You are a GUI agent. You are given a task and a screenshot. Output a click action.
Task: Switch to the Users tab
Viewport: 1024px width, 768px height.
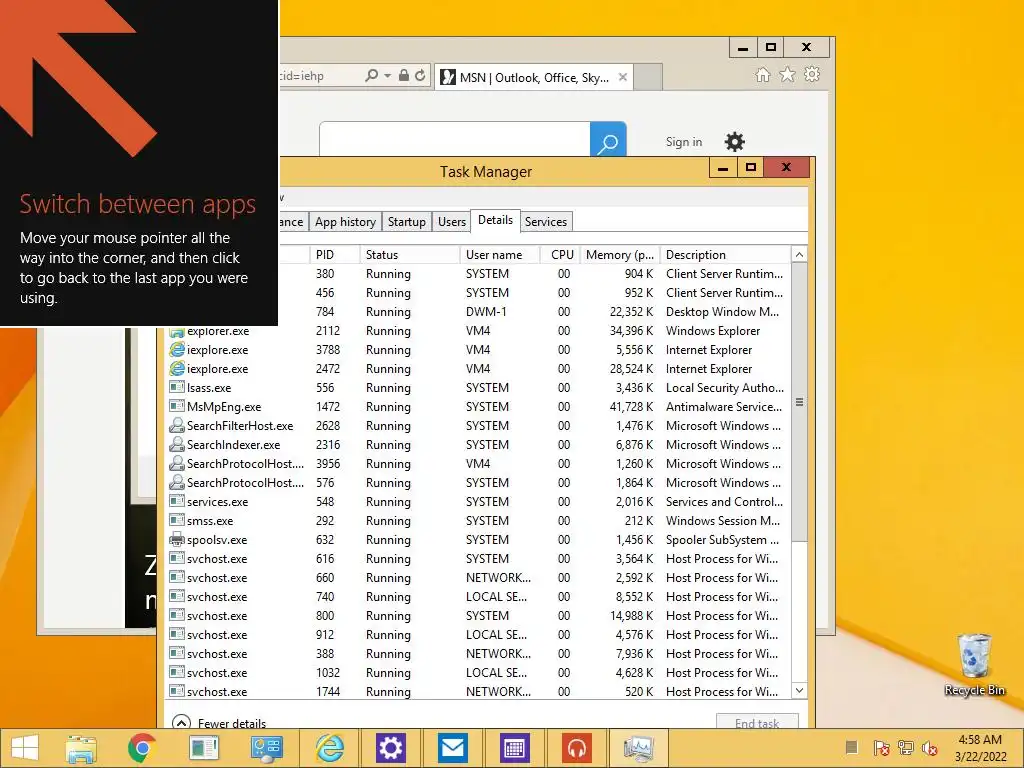(452, 222)
